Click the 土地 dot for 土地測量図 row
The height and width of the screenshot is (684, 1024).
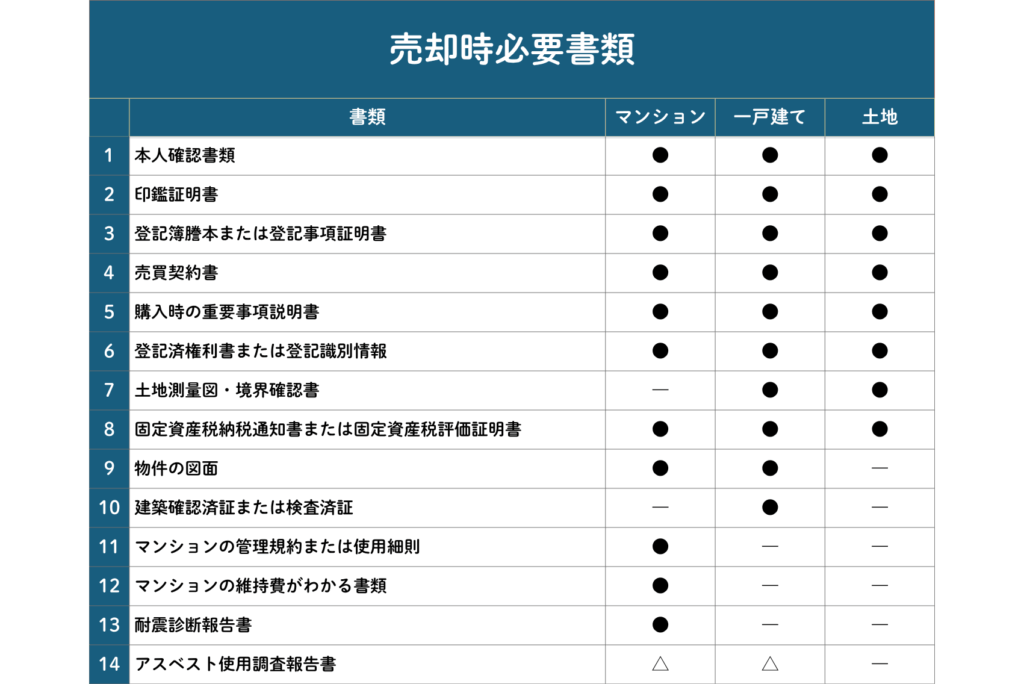[x=880, y=390]
